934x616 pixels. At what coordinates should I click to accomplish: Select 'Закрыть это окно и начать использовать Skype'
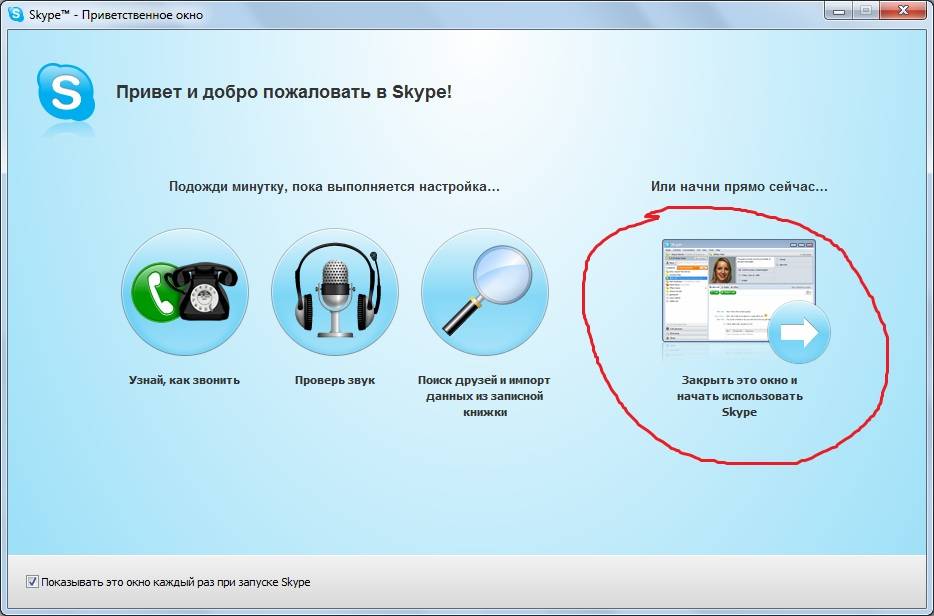tap(739, 396)
